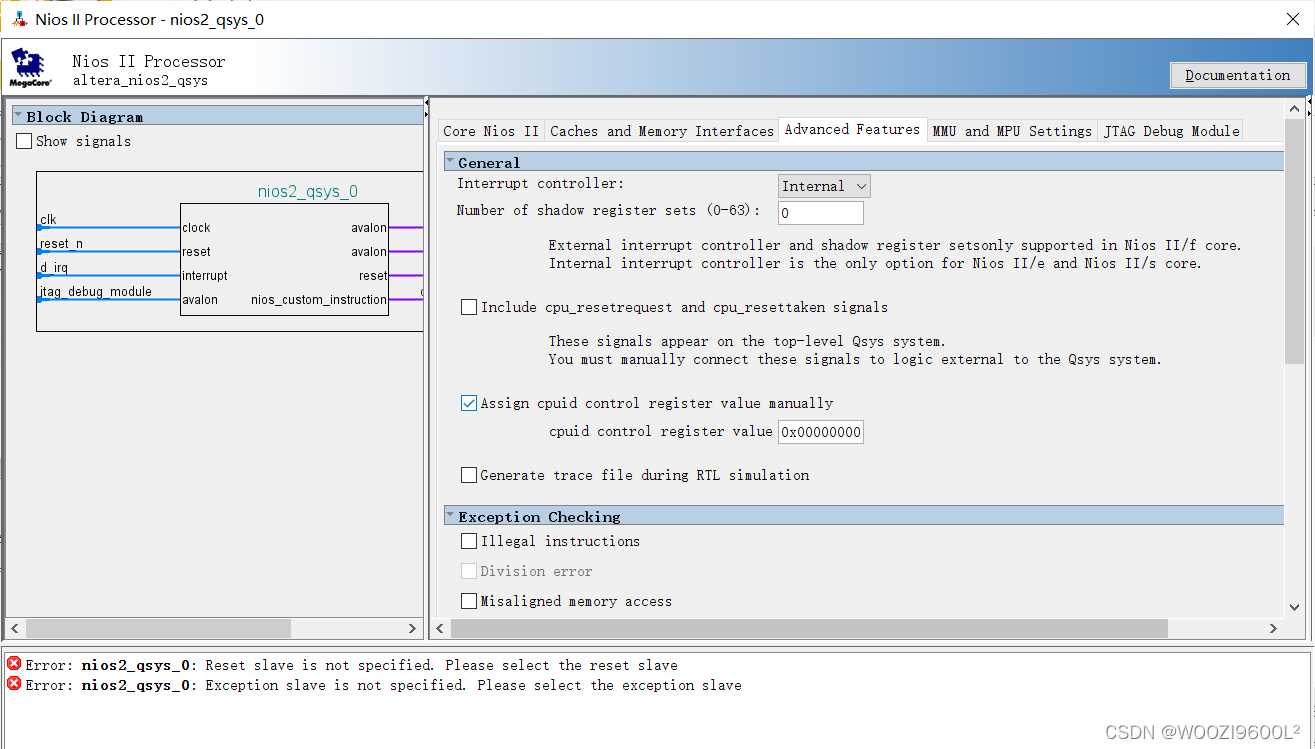Viewport: 1315px width, 749px height.
Task: Collapse the General section
Action: [451, 162]
